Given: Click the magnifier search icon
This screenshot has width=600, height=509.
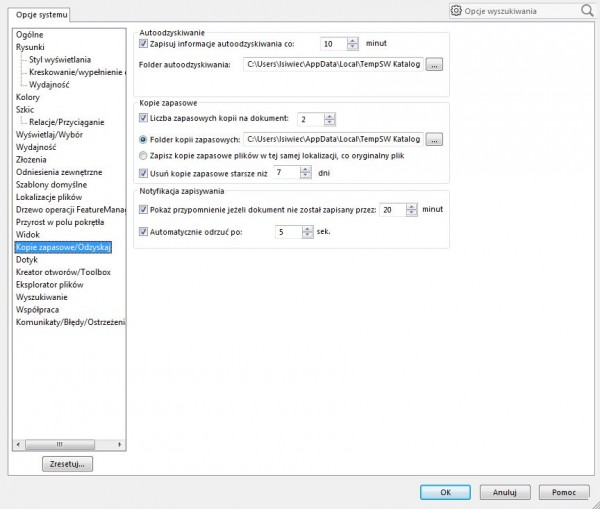Looking at the screenshot, I should [587, 10].
